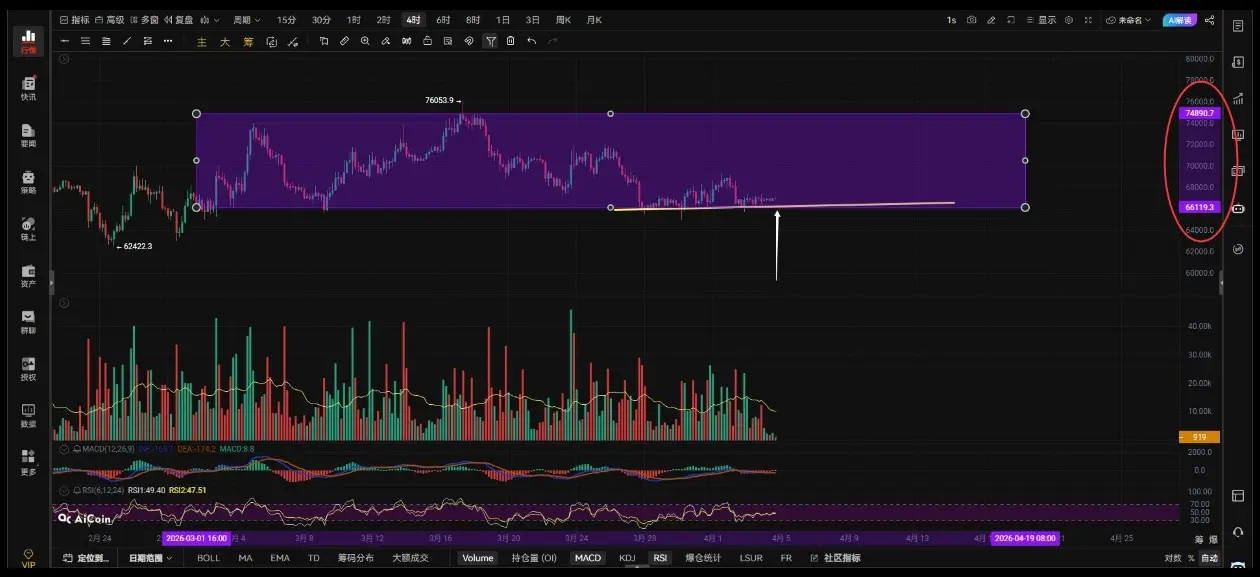The image size is (1260, 577).
Task: Click the AI解读 button
Action: click(x=1179, y=20)
